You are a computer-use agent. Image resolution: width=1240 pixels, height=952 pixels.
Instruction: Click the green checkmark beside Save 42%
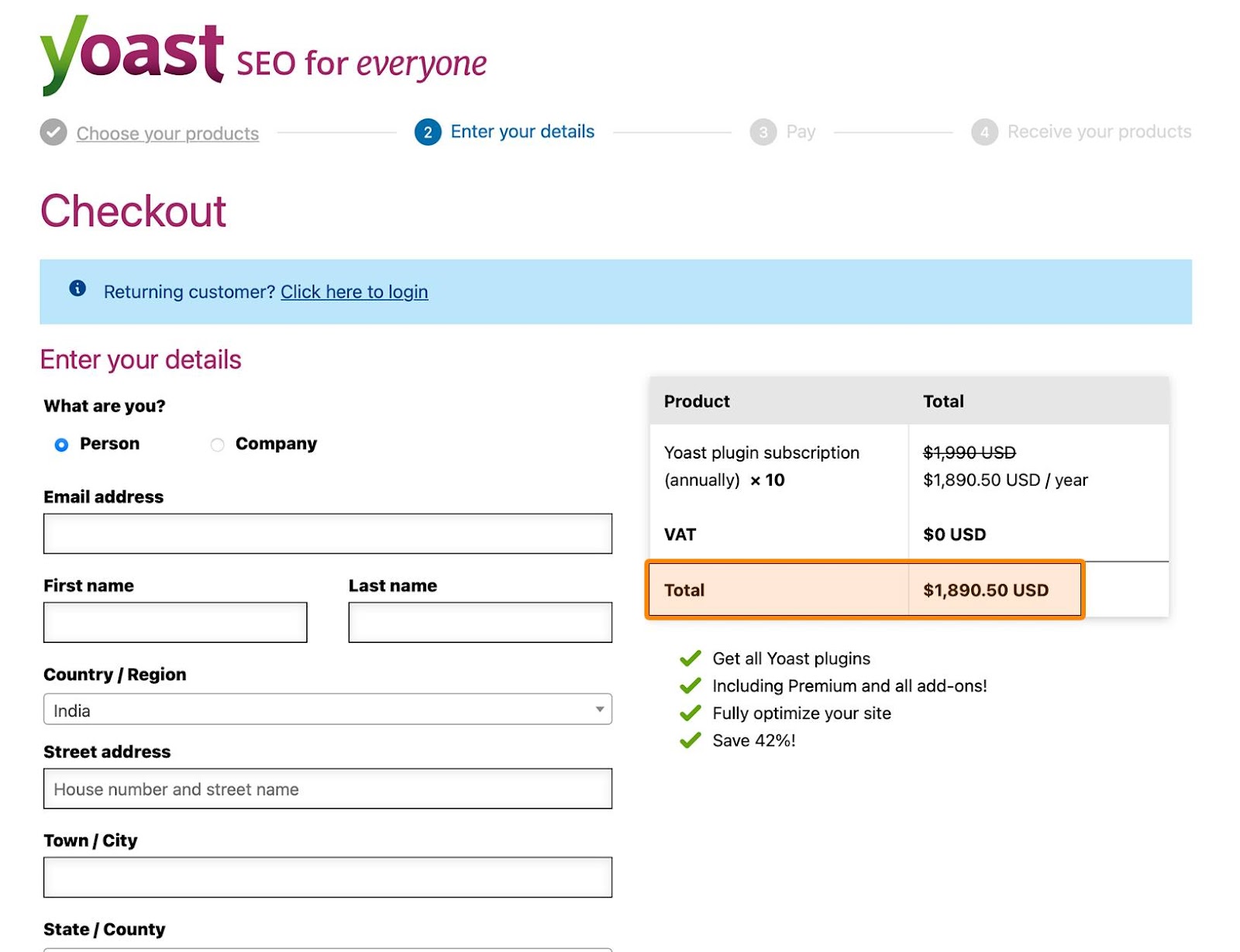pos(690,741)
